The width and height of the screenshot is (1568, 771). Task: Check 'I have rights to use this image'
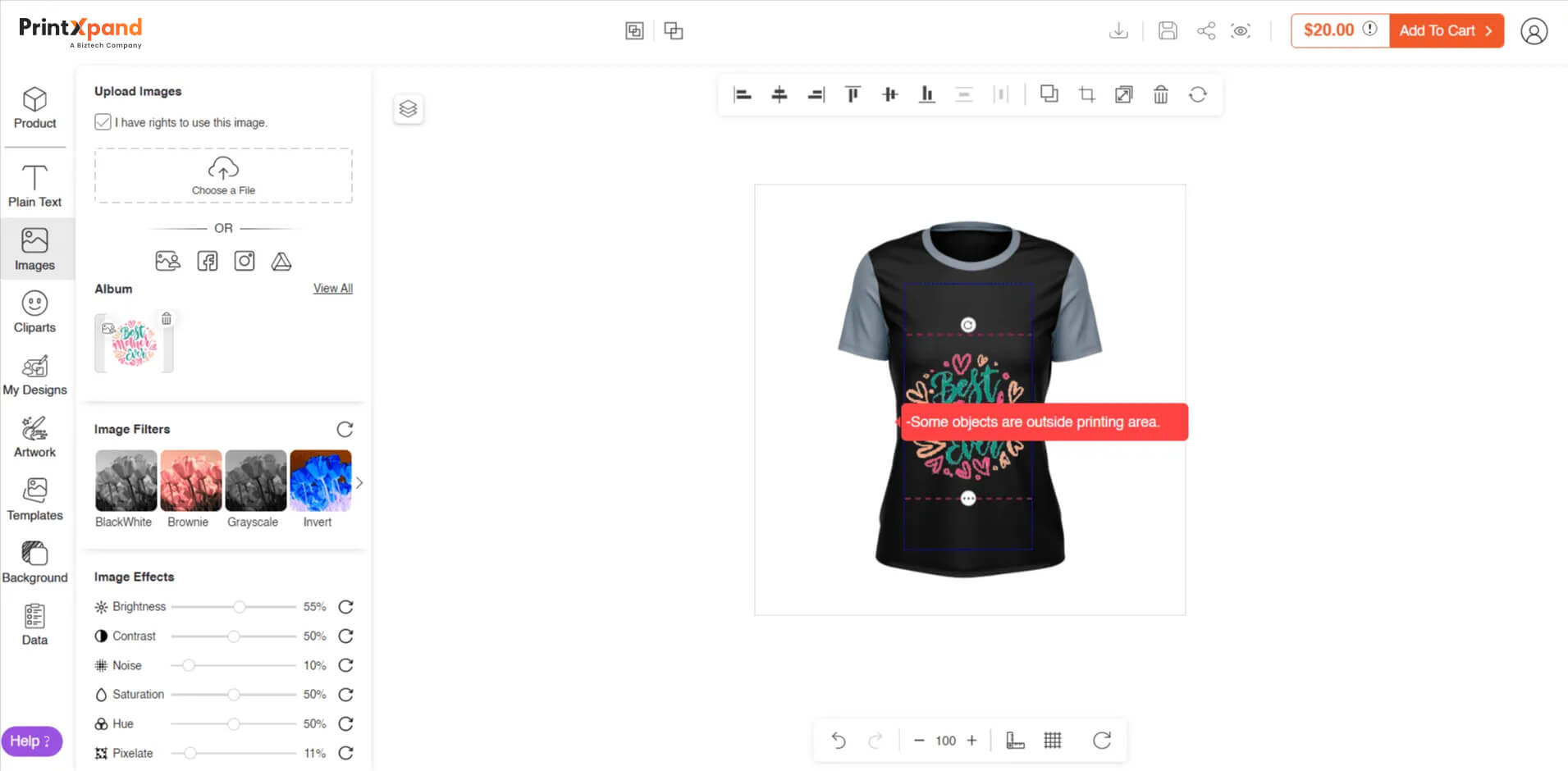tap(103, 122)
